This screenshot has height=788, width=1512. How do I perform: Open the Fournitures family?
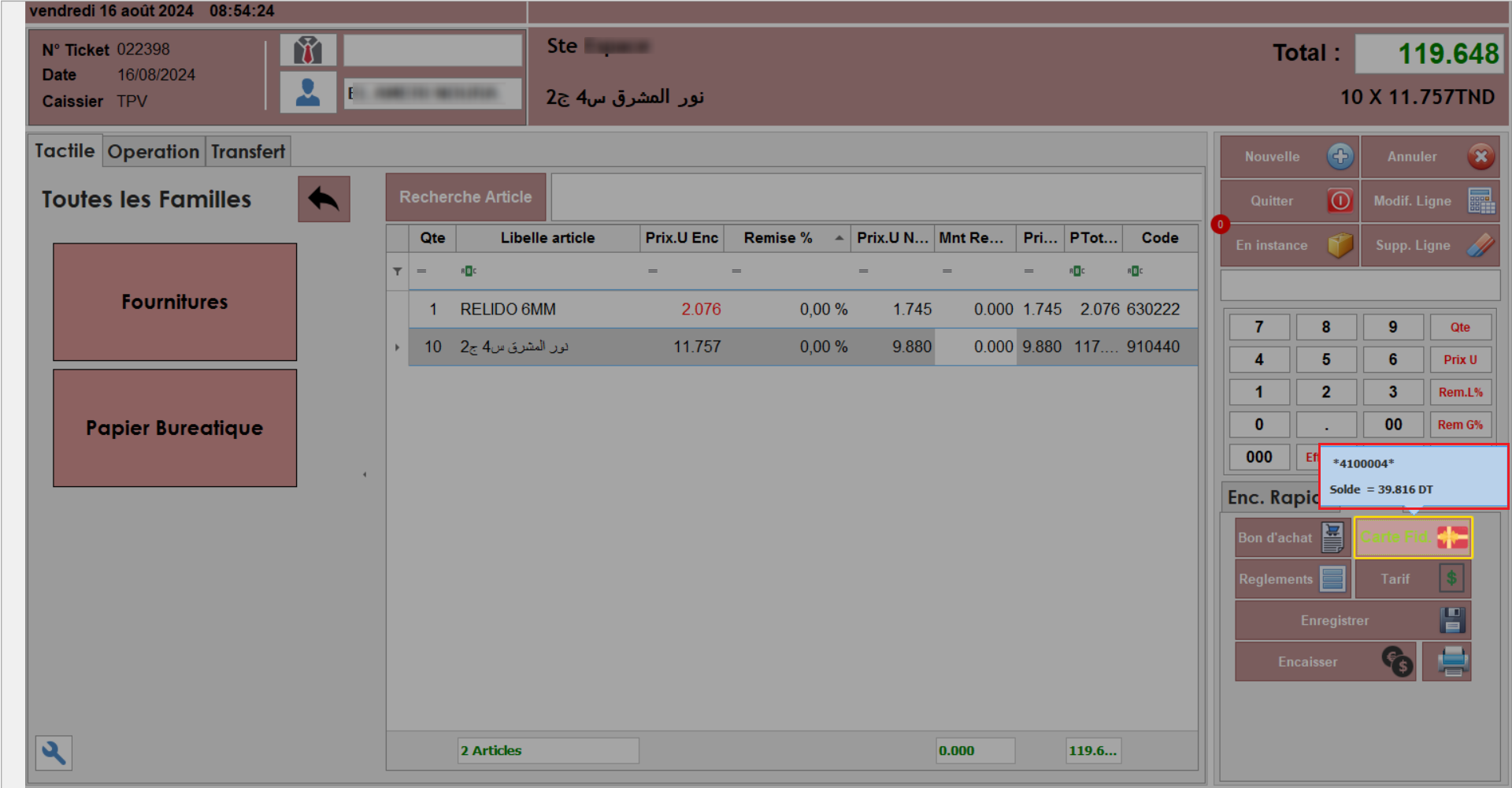tap(175, 302)
